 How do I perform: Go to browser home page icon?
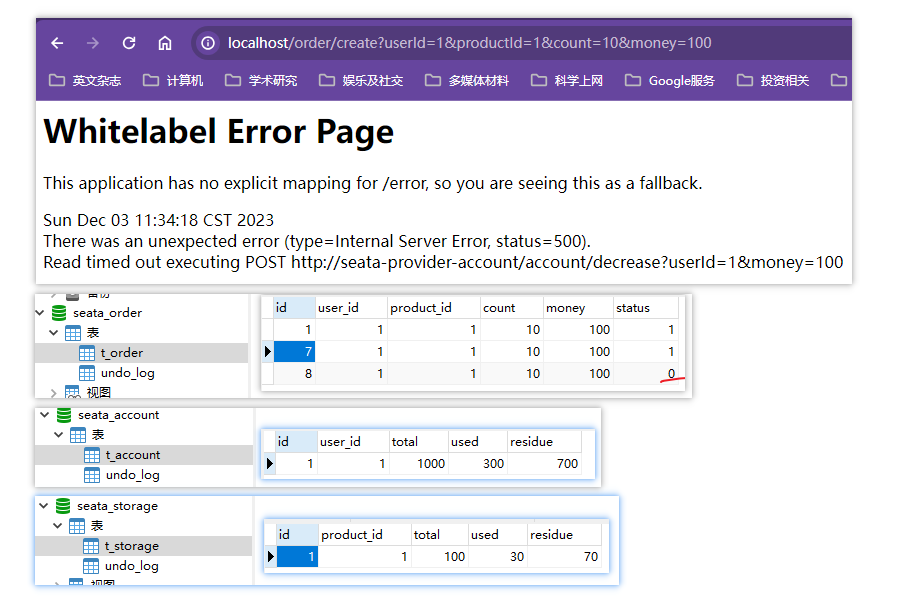click(x=165, y=43)
